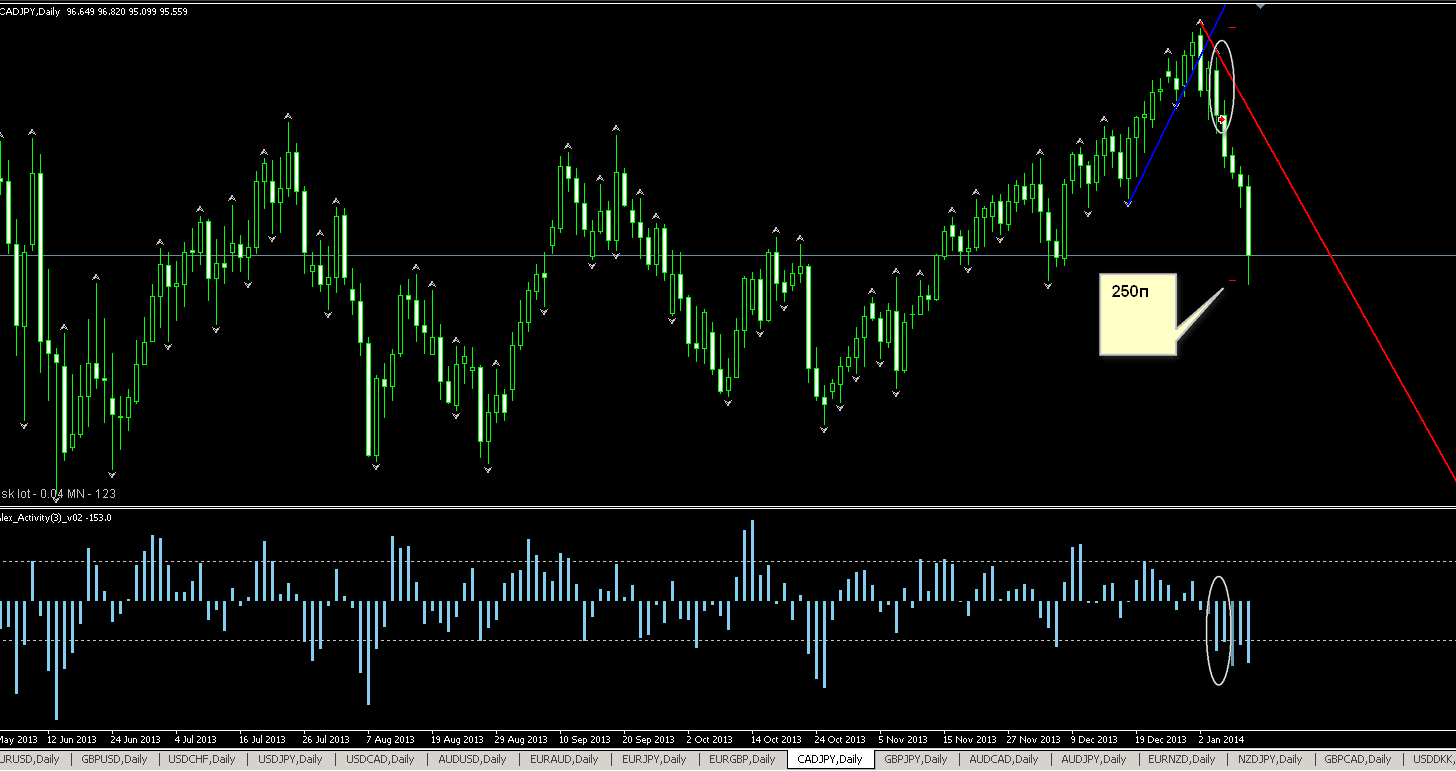Click the 19 Aug 2013 date label
The width and height of the screenshot is (1456, 772).
[457, 740]
